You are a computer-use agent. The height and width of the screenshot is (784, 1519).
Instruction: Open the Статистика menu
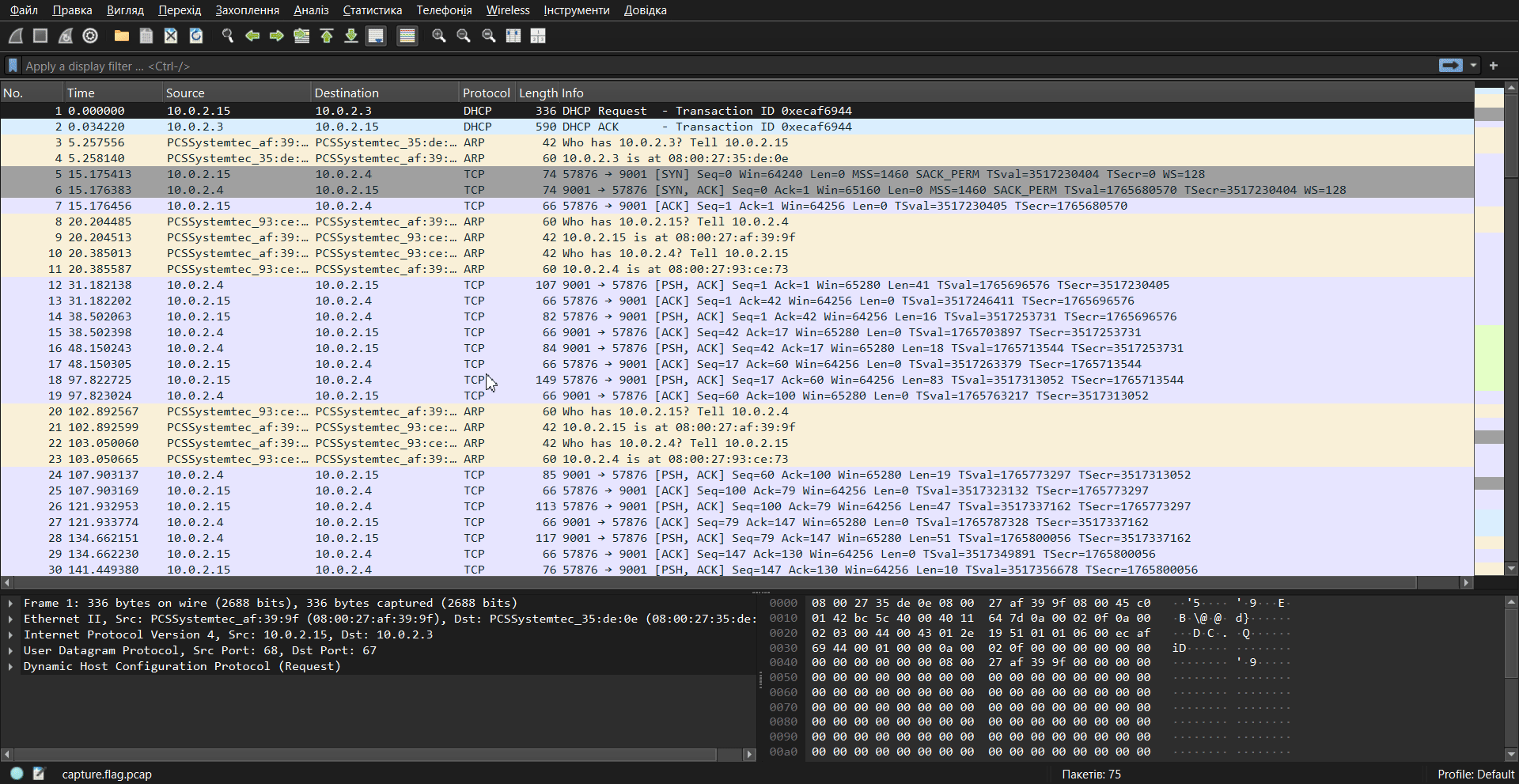tap(372, 10)
